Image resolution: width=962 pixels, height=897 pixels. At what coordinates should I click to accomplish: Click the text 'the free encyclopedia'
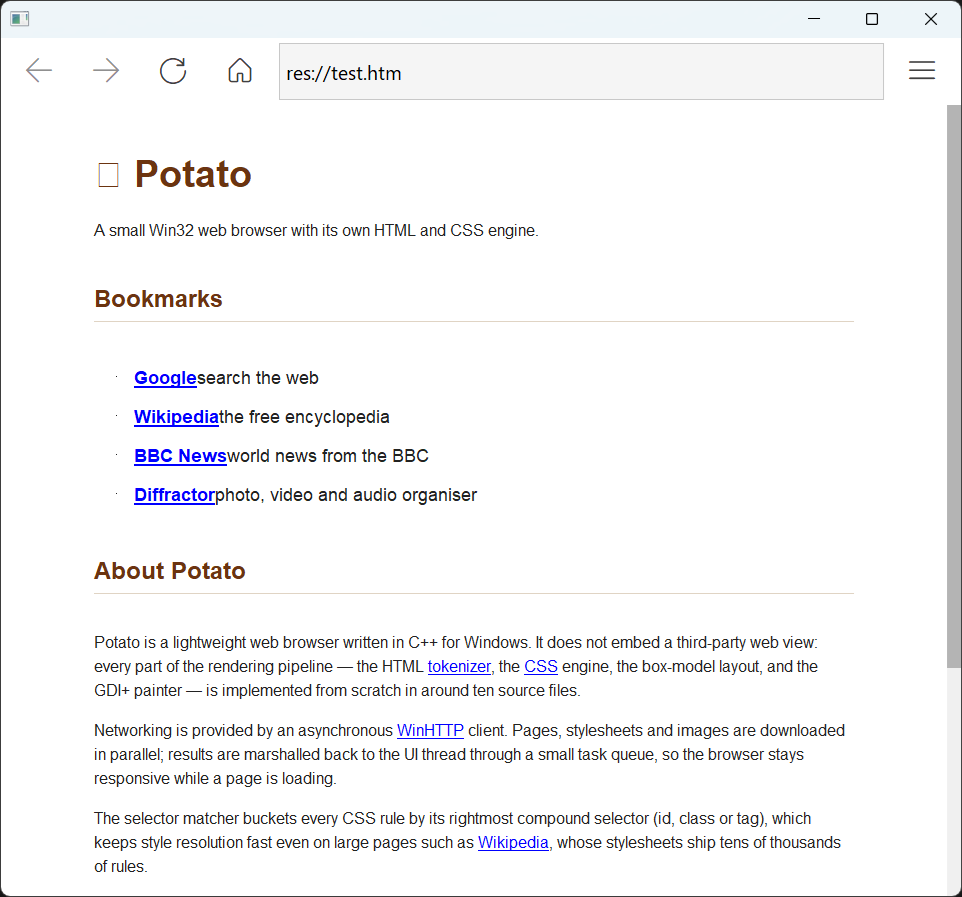[304, 417]
